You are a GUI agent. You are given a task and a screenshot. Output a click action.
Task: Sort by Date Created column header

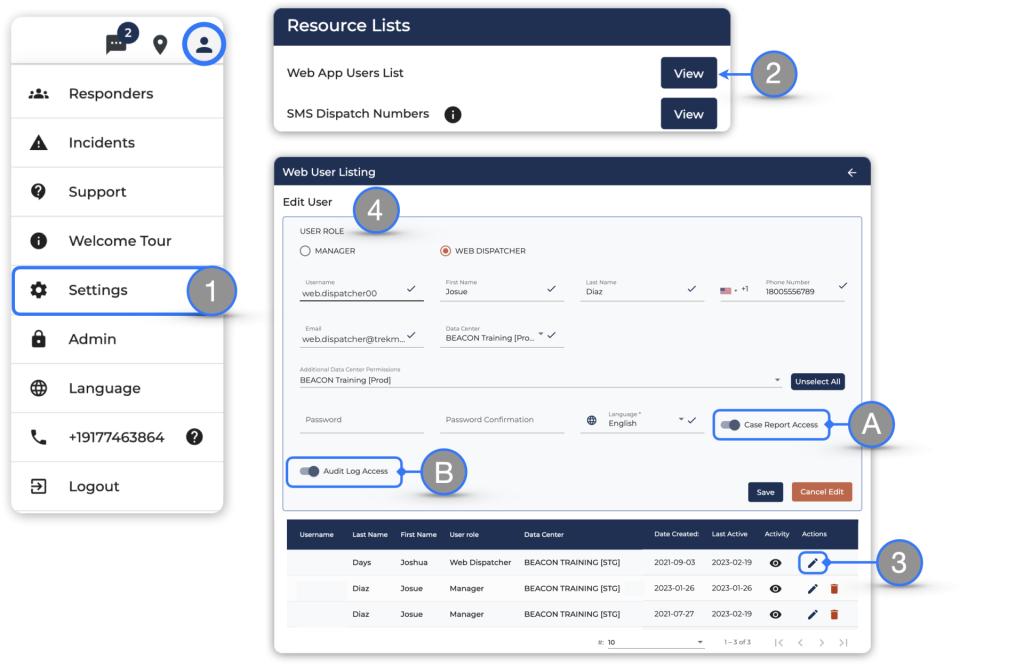pos(677,534)
